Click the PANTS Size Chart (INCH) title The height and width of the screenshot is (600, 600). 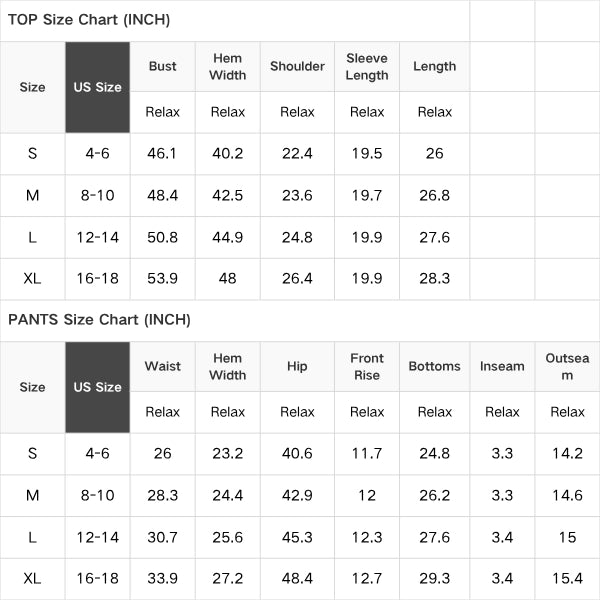click(99, 320)
